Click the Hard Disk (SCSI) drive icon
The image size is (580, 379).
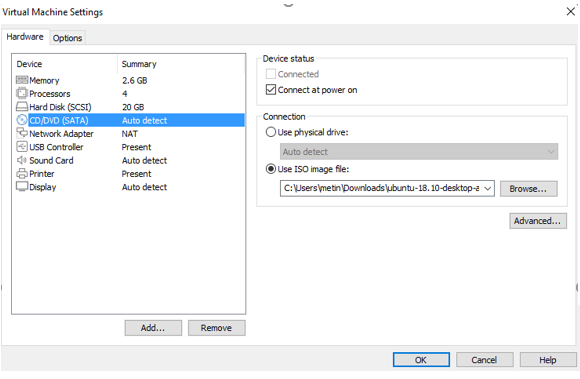[x=22, y=106]
